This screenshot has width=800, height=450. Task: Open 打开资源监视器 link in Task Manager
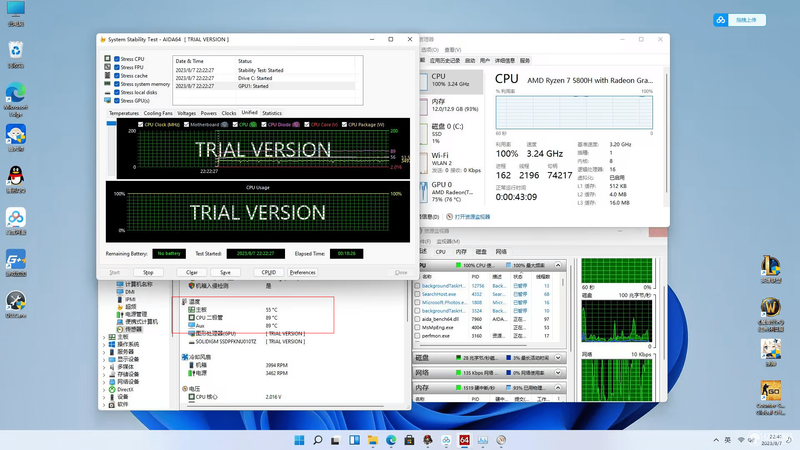pyautogui.click(x=472, y=217)
